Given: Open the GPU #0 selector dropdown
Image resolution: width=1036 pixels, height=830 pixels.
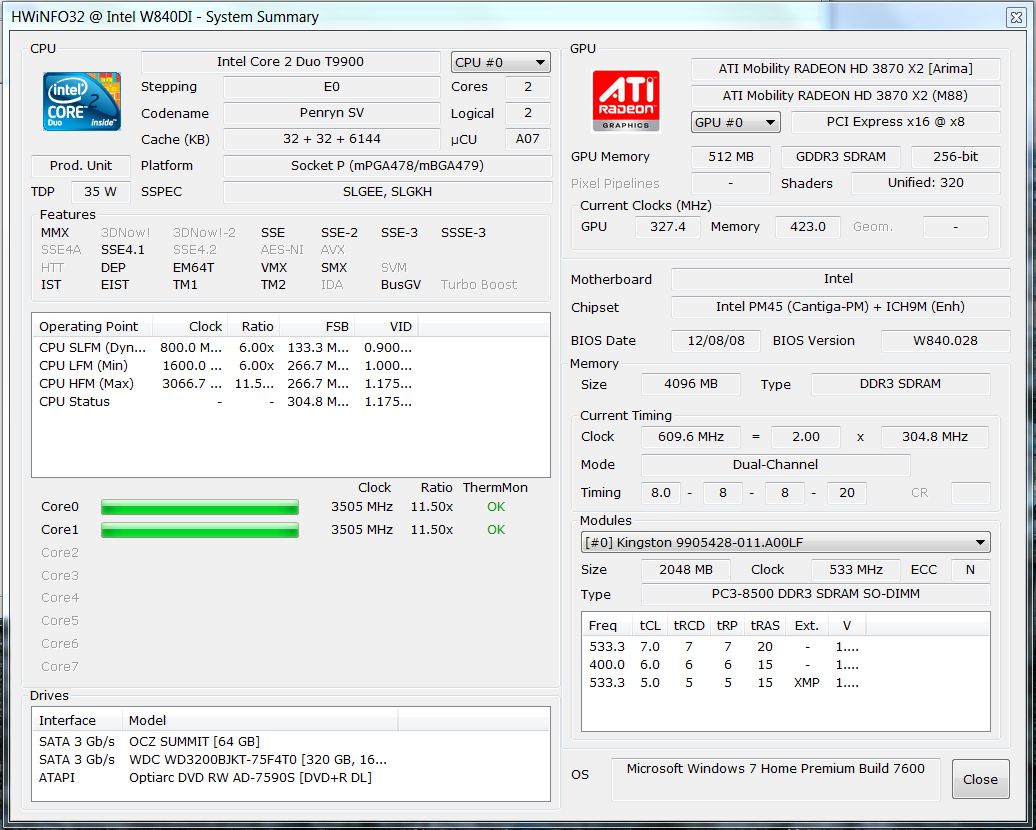Looking at the screenshot, I should (735, 122).
